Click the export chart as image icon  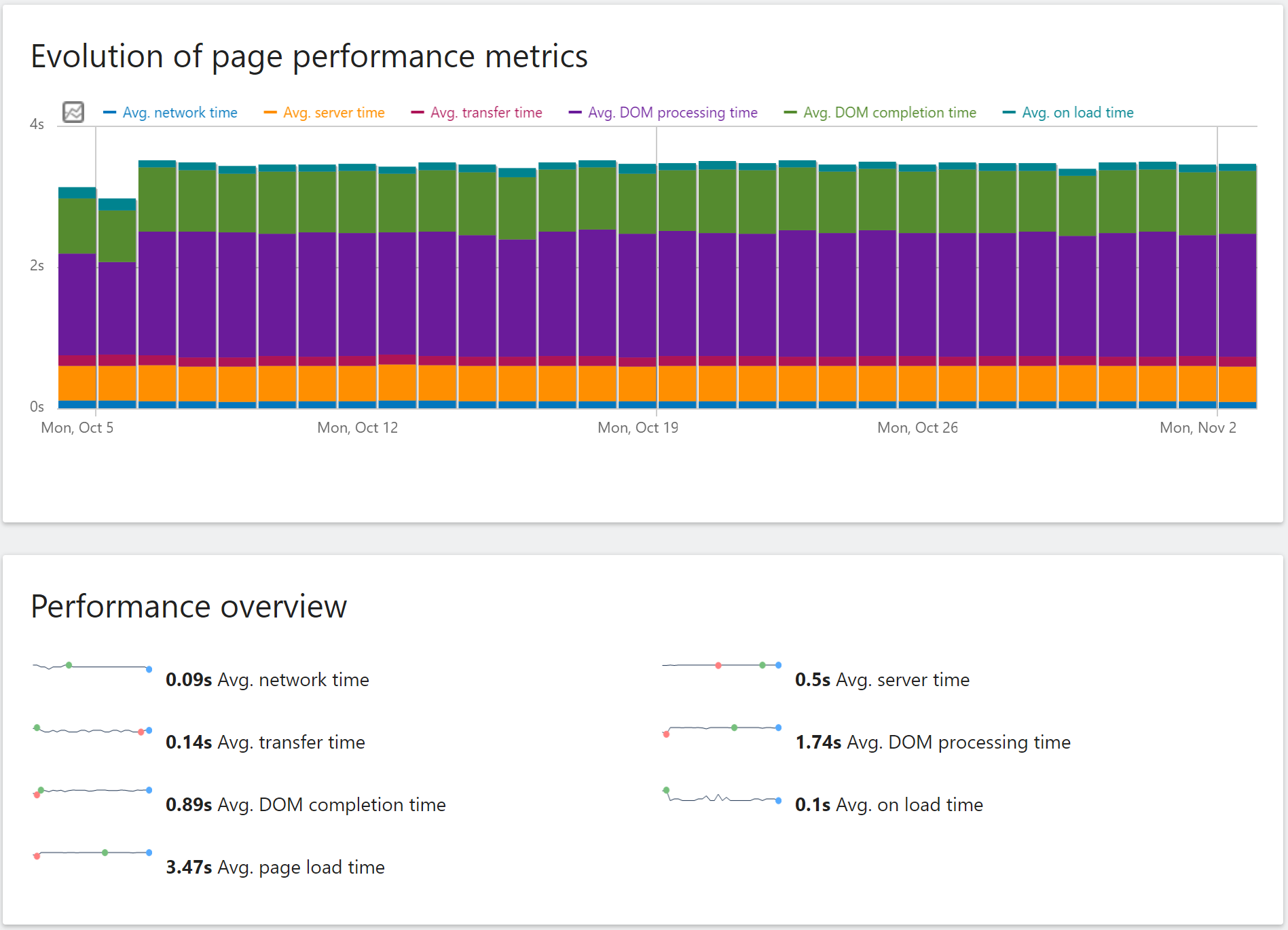73,111
